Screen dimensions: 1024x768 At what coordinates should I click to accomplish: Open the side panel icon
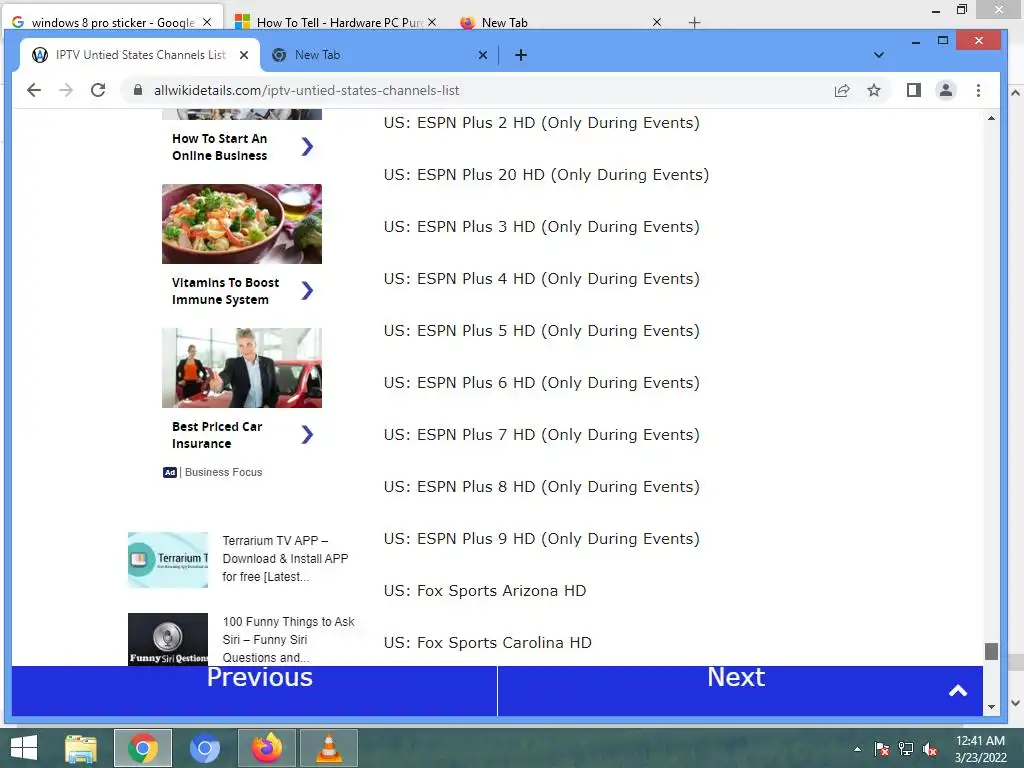914,90
